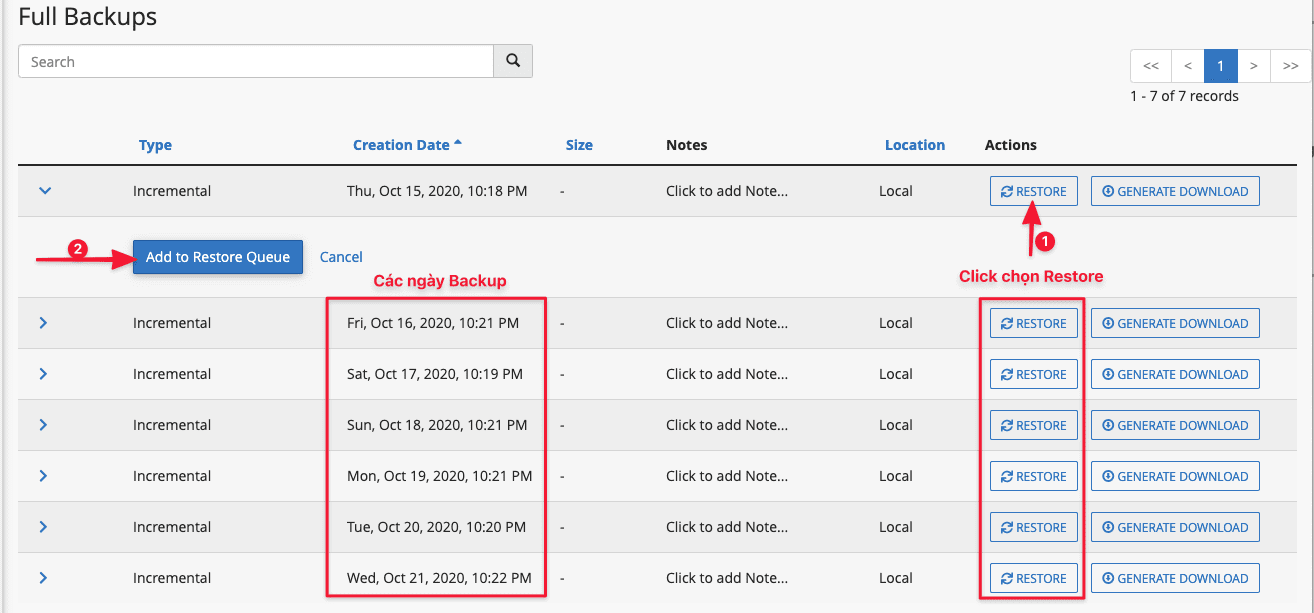Expand the Wed, Oct 21 backup row
The height and width of the screenshot is (613, 1314).
tap(43, 578)
